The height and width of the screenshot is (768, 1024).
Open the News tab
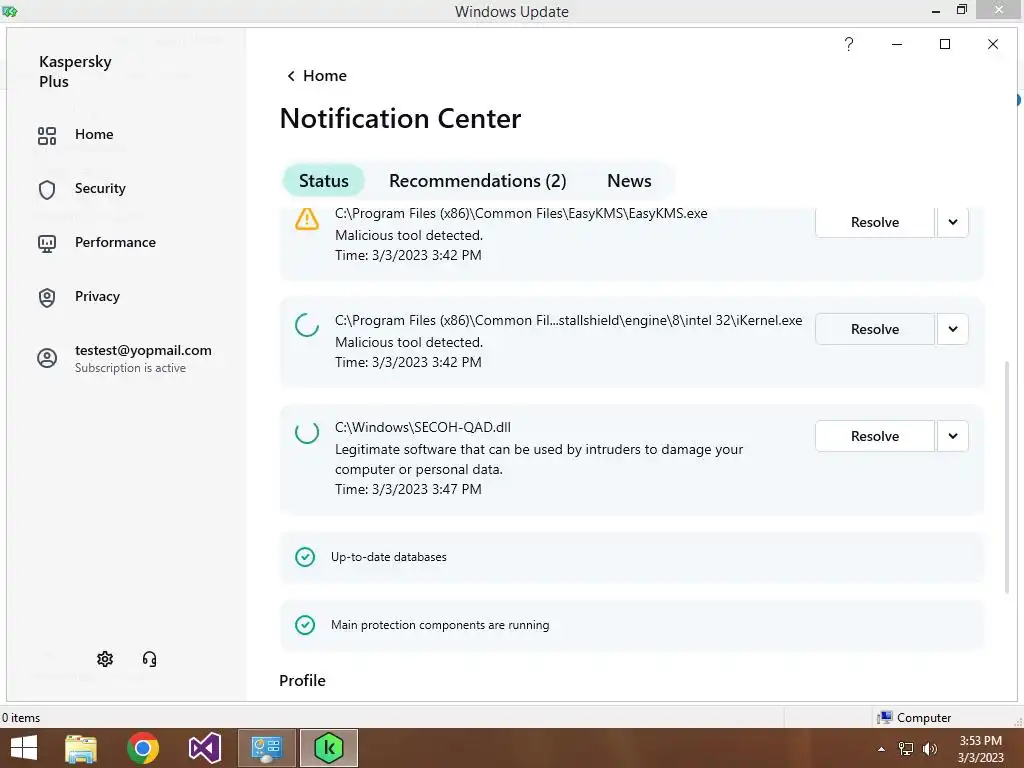coord(629,181)
